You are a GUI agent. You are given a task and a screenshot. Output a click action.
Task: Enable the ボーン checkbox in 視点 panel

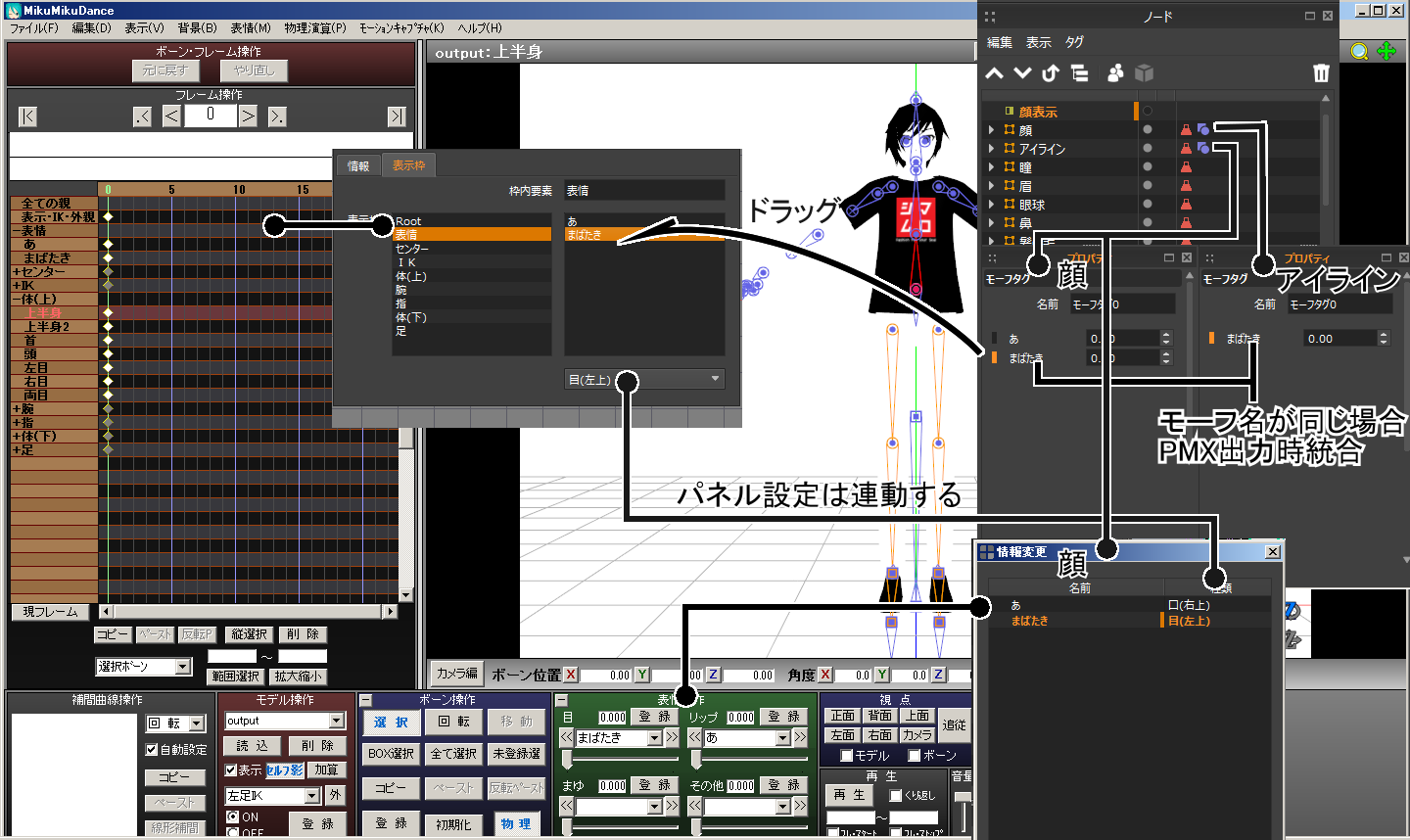[915, 756]
